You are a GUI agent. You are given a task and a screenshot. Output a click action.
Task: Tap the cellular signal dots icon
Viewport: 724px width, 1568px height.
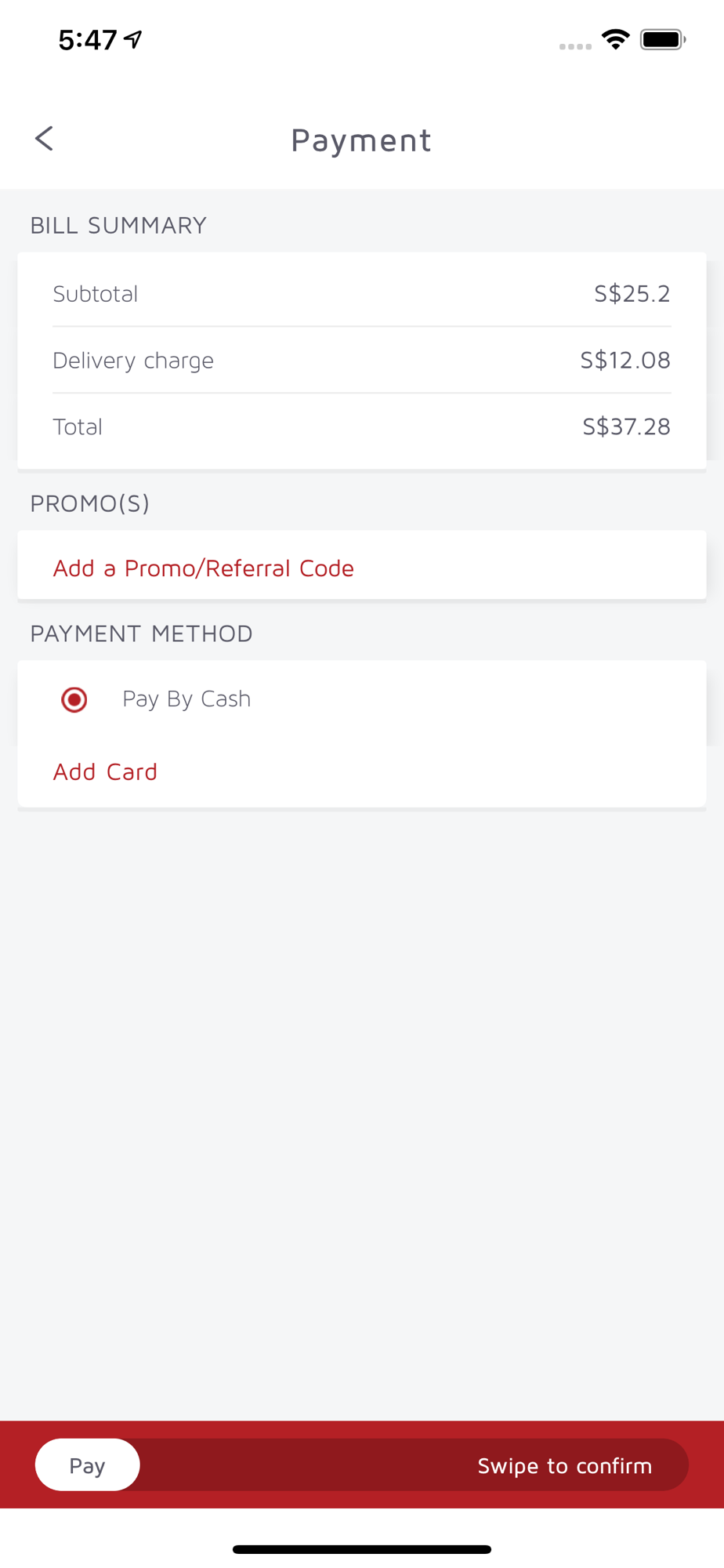pos(575,46)
